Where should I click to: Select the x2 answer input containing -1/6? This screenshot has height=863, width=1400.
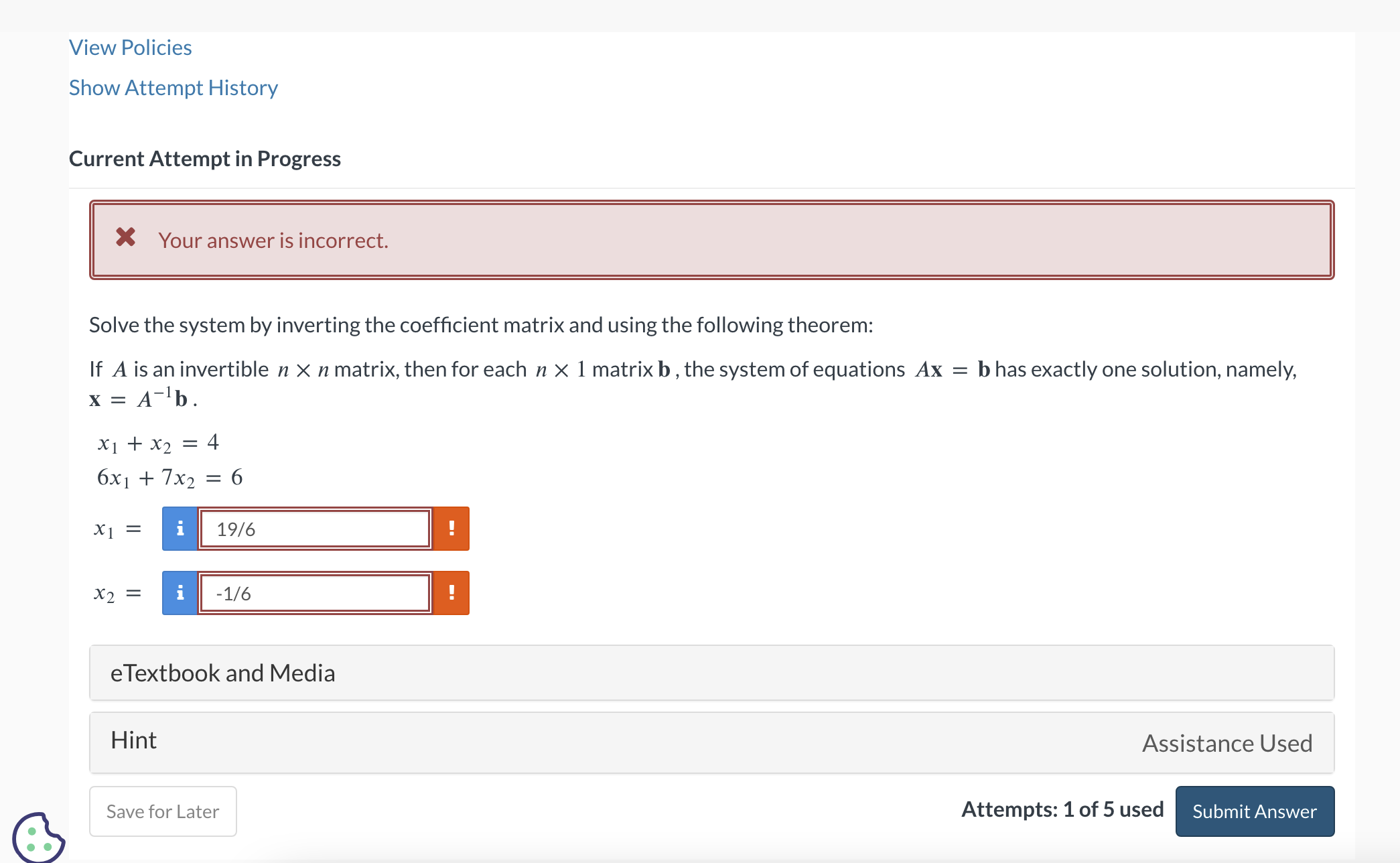coord(314,592)
